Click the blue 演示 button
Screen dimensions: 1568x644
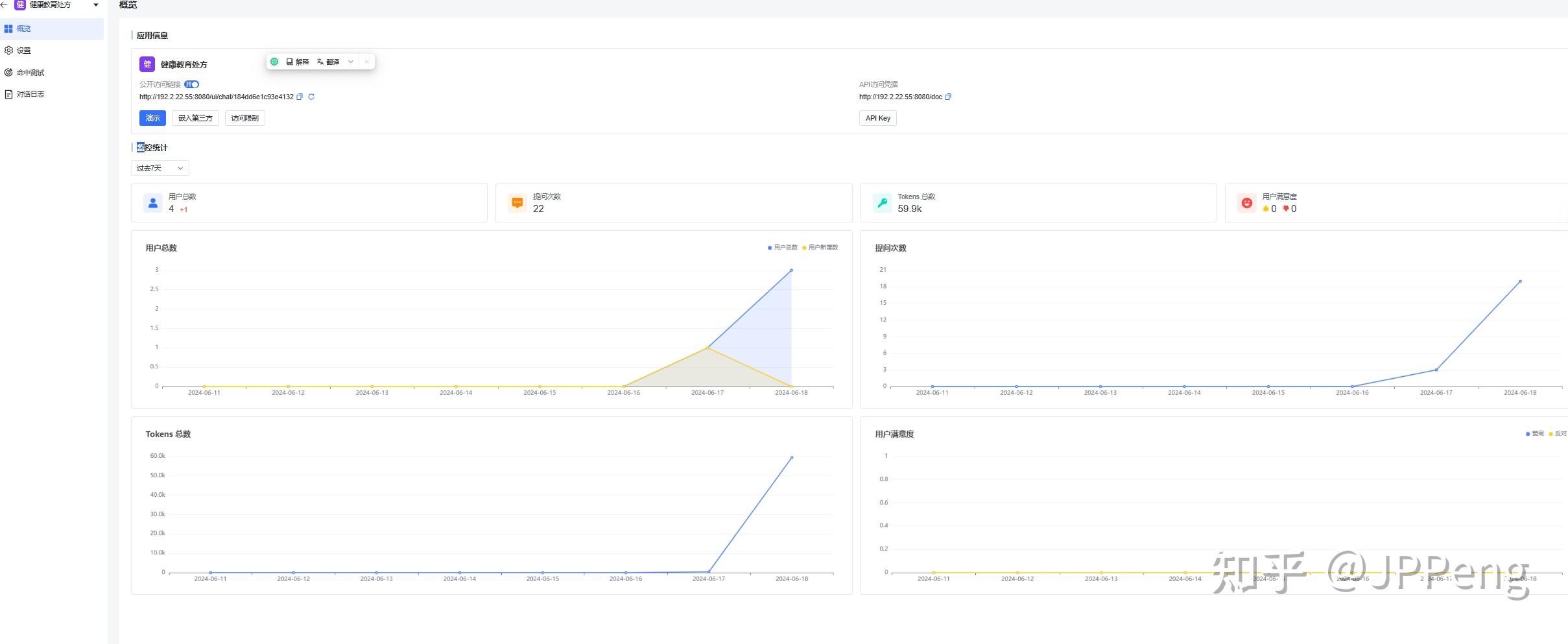[x=152, y=118]
